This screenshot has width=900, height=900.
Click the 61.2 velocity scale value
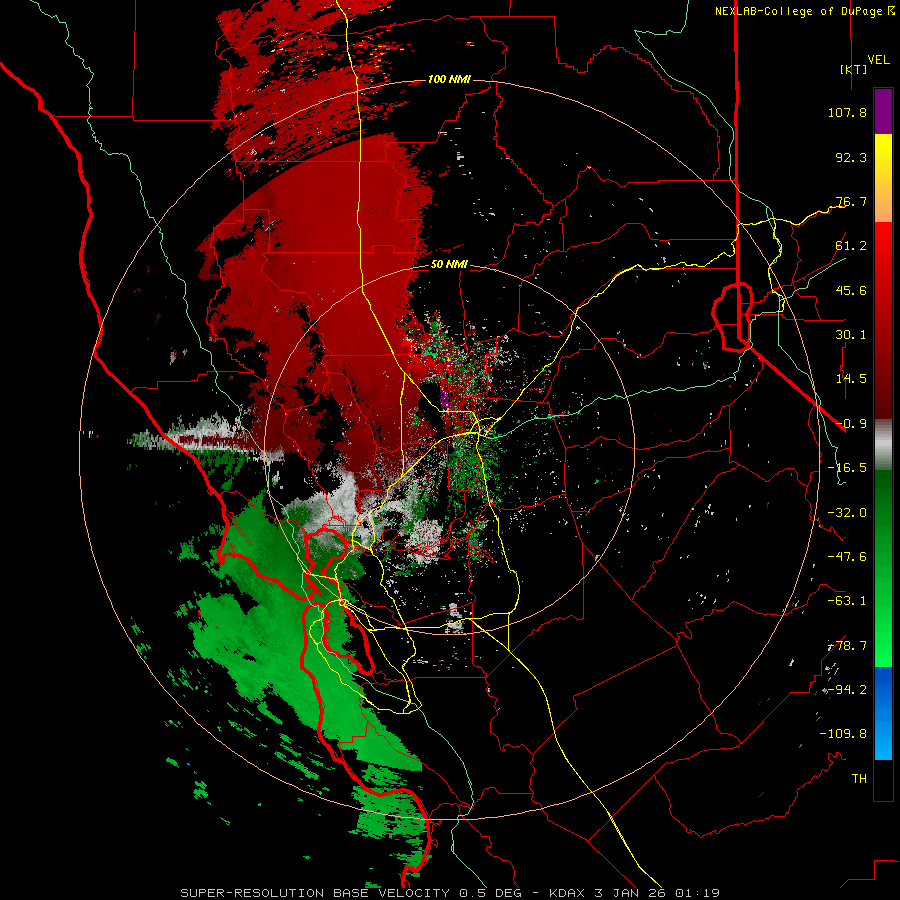point(851,246)
